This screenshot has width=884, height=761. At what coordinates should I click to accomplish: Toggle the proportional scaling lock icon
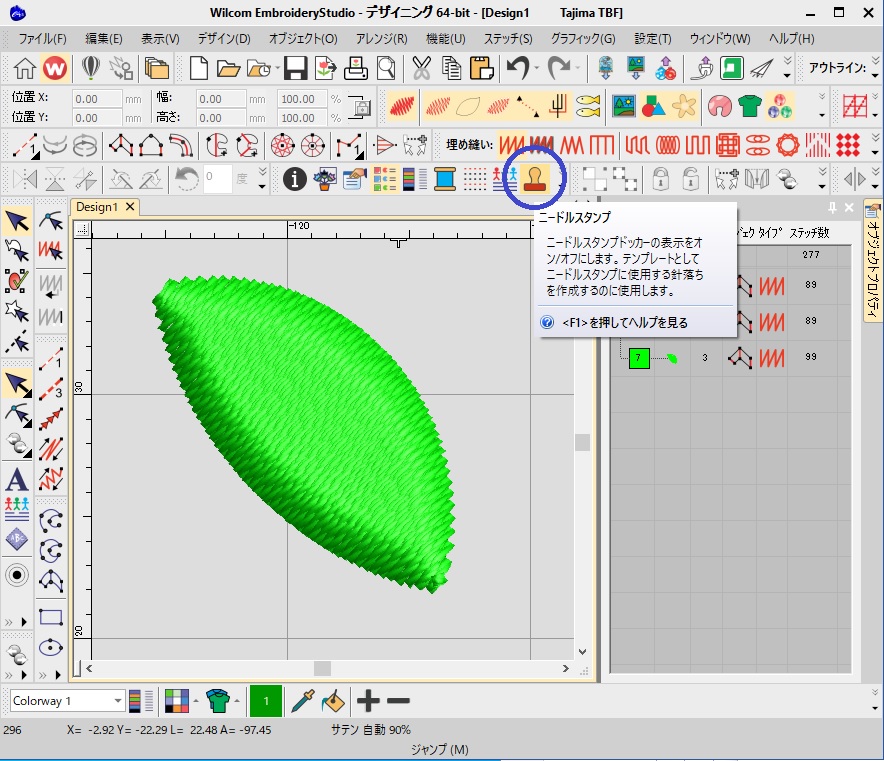[362, 106]
